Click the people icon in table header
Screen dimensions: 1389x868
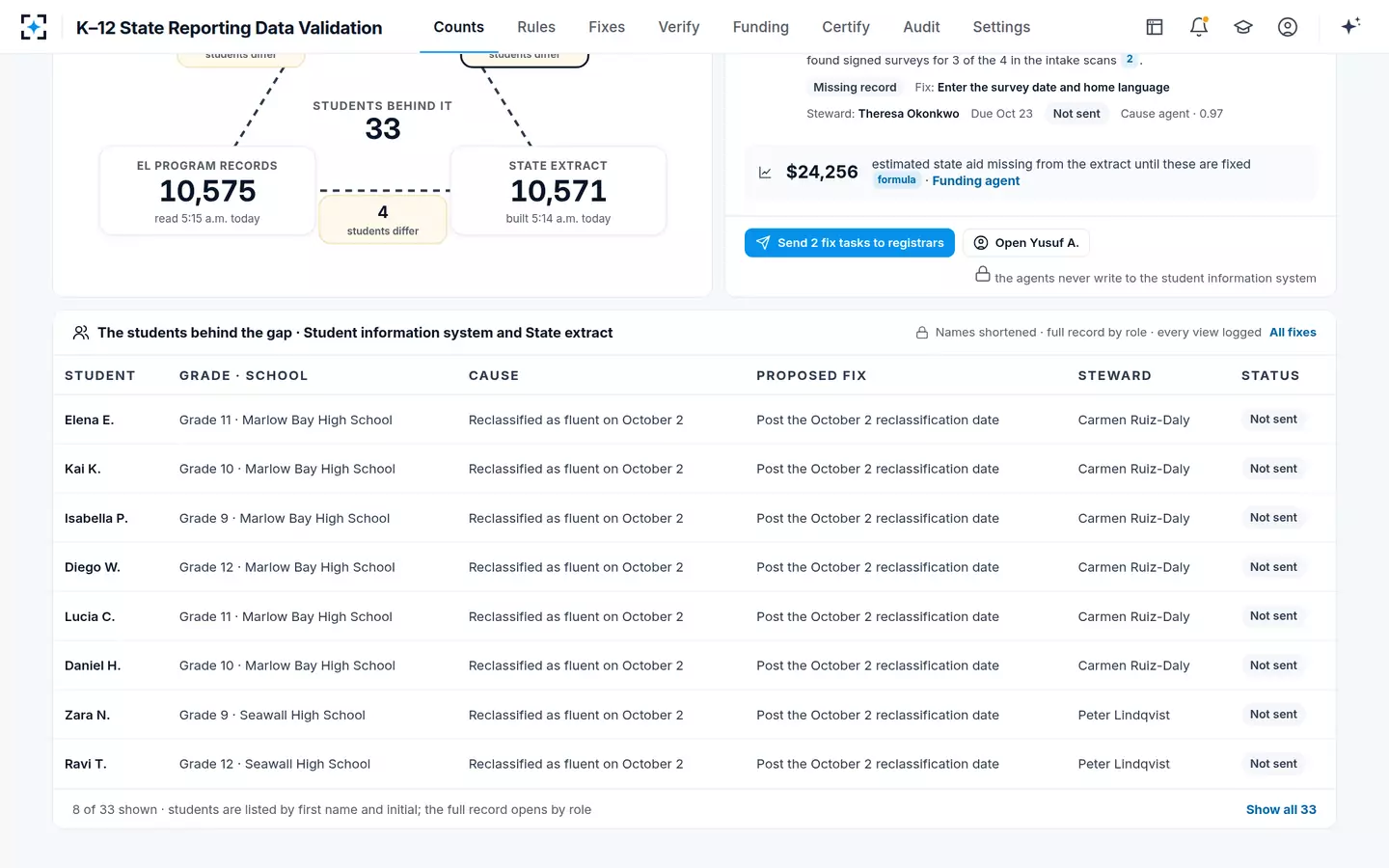(x=81, y=333)
